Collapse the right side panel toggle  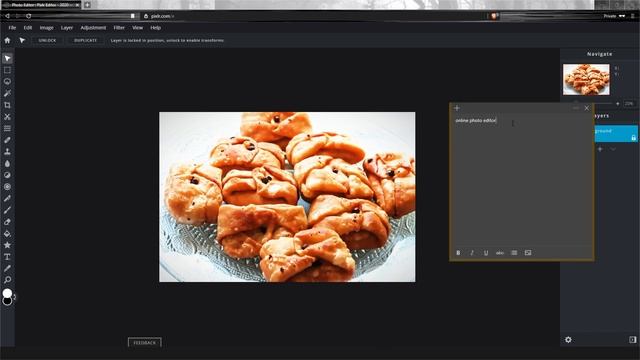[x=632, y=340]
